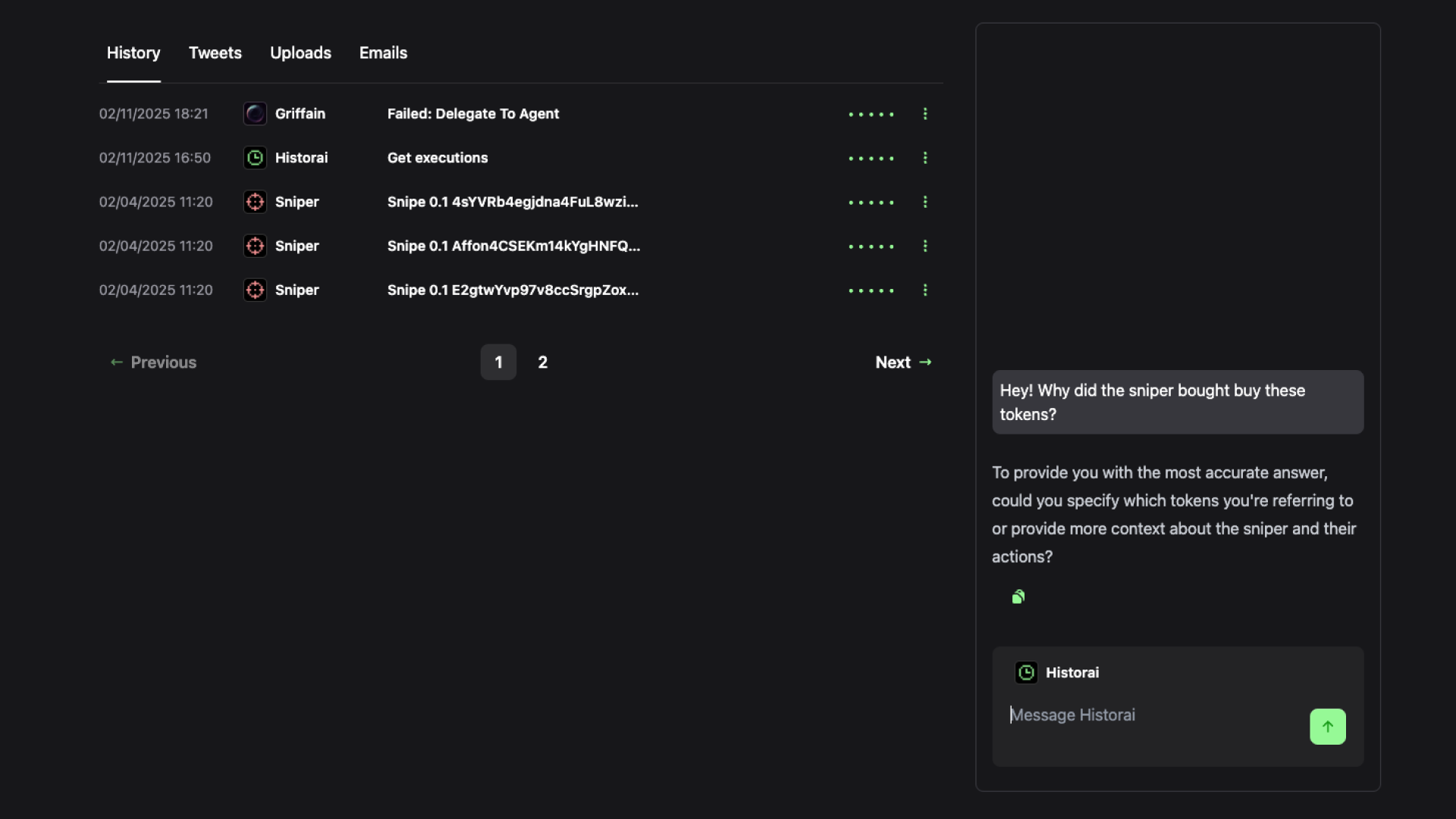The image size is (1456, 819).
Task: Click Historai icon above the message box
Action: click(x=1026, y=673)
